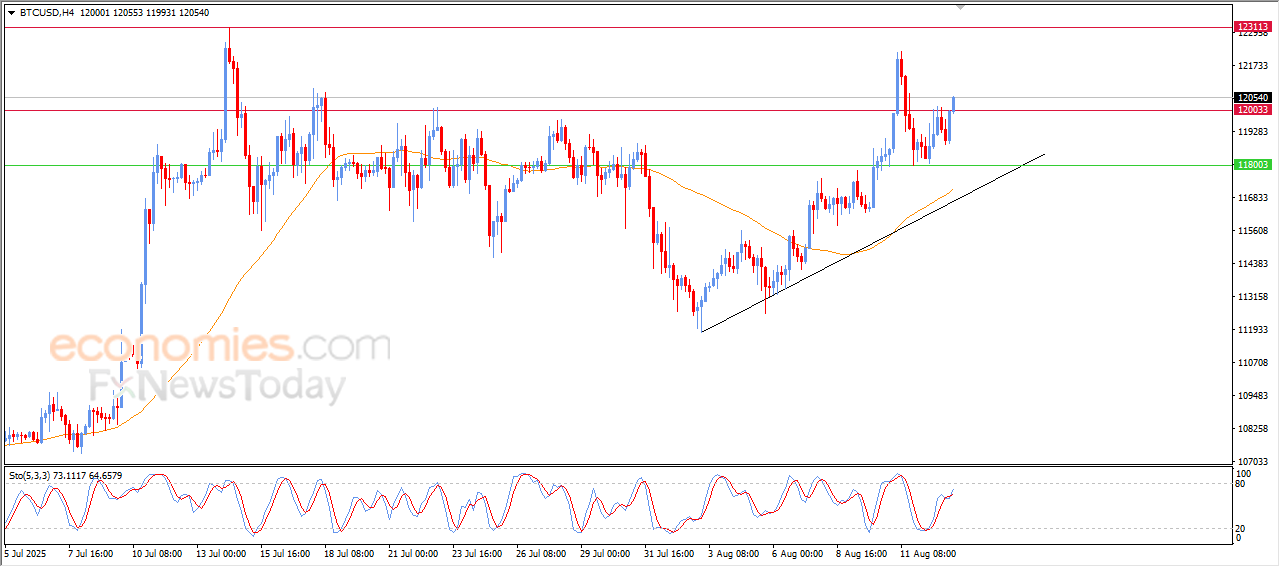Click the 109483 price axis value
1280x567 pixels.
tap(1253, 396)
